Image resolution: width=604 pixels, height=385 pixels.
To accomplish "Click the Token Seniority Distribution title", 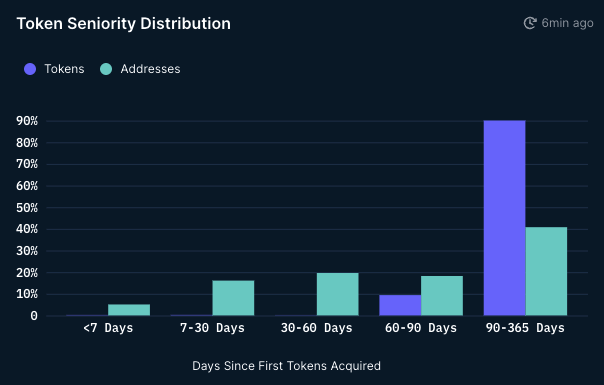I will [x=124, y=24].
